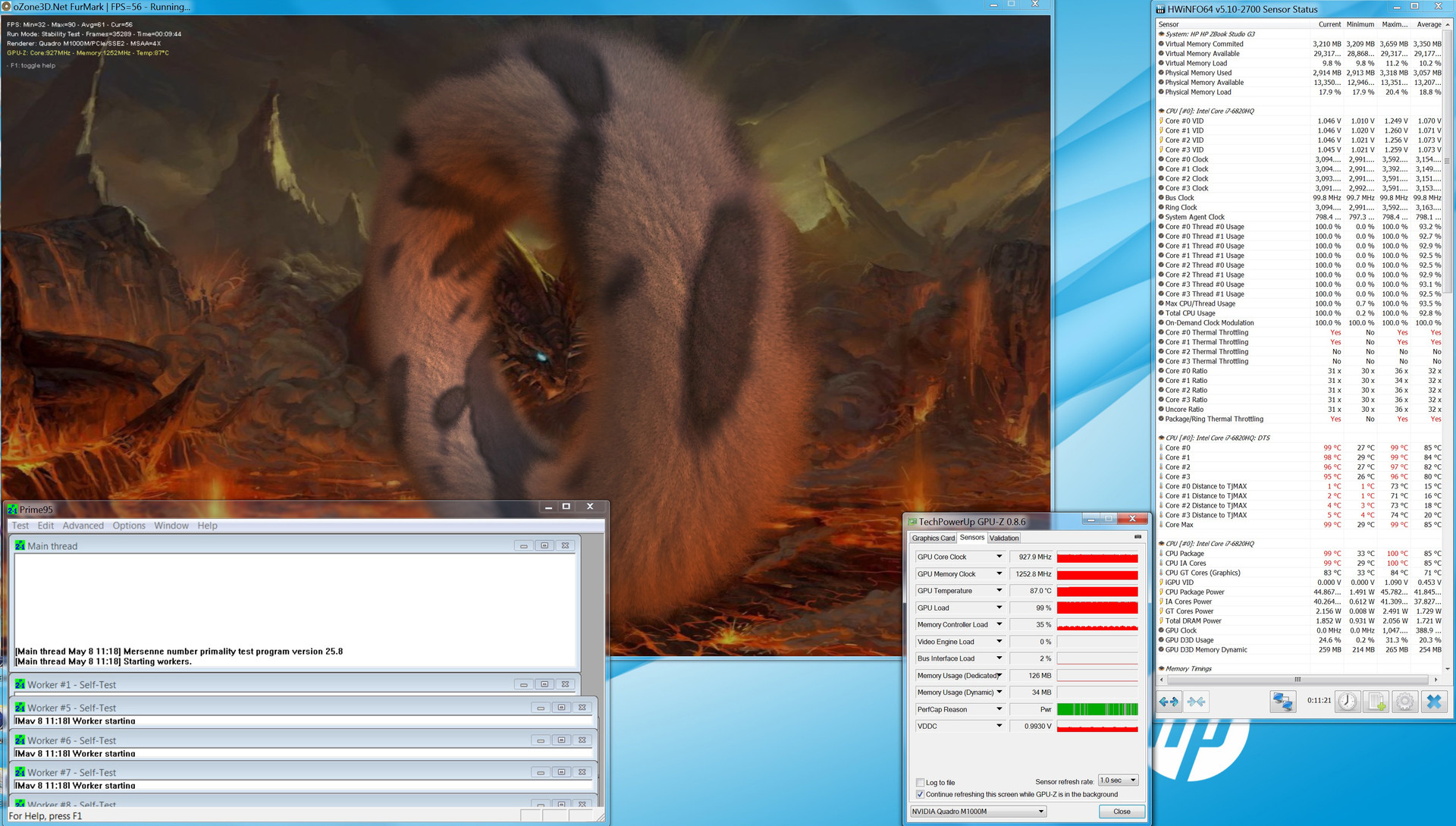The width and height of the screenshot is (1456, 826).
Task: Open the Prime95 Advanced menu
Action: [x=83, y=526]
